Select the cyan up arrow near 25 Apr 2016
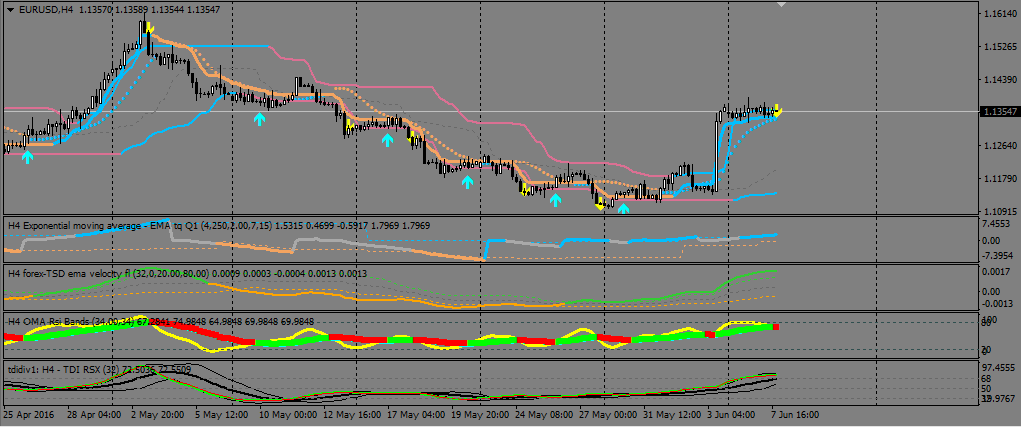This screenshot has width=1021, height=427. pyautogui.click(x=27, y=157)
